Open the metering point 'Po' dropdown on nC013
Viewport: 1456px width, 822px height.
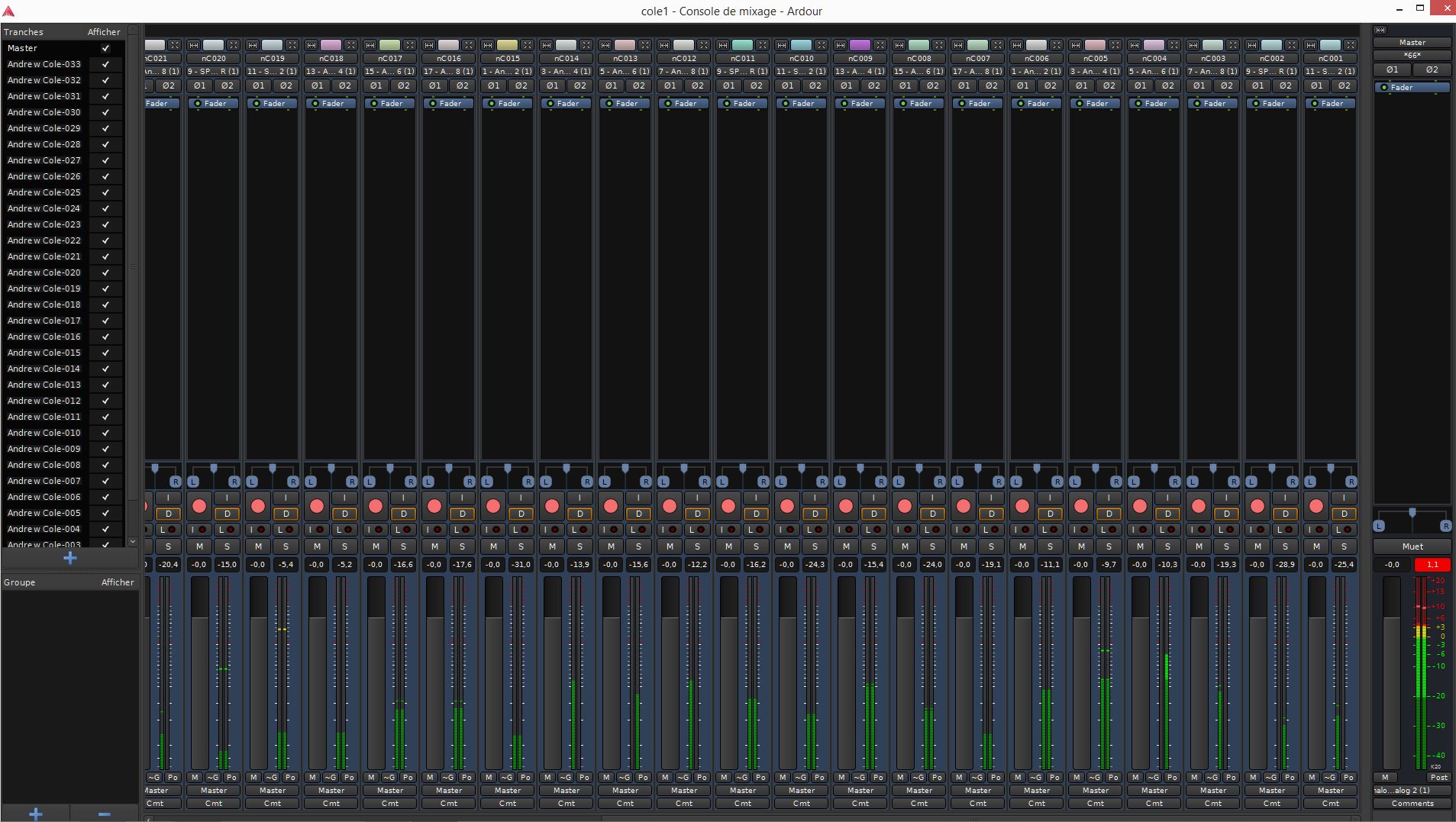click(x=643, y=778)
